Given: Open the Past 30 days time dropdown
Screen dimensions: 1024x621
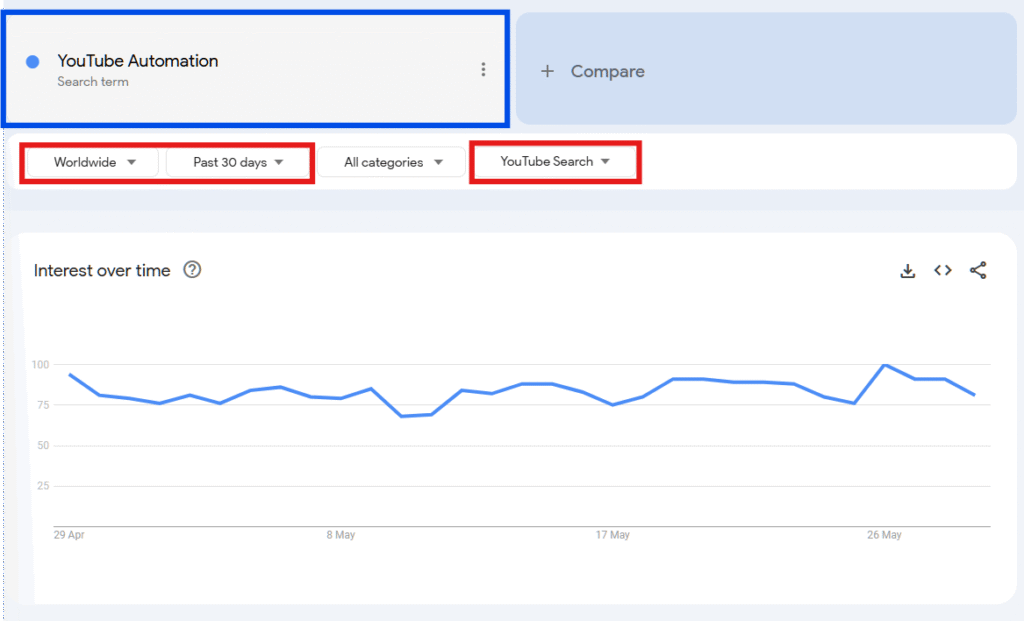Looking at the screenshot, I should (238, 162).
